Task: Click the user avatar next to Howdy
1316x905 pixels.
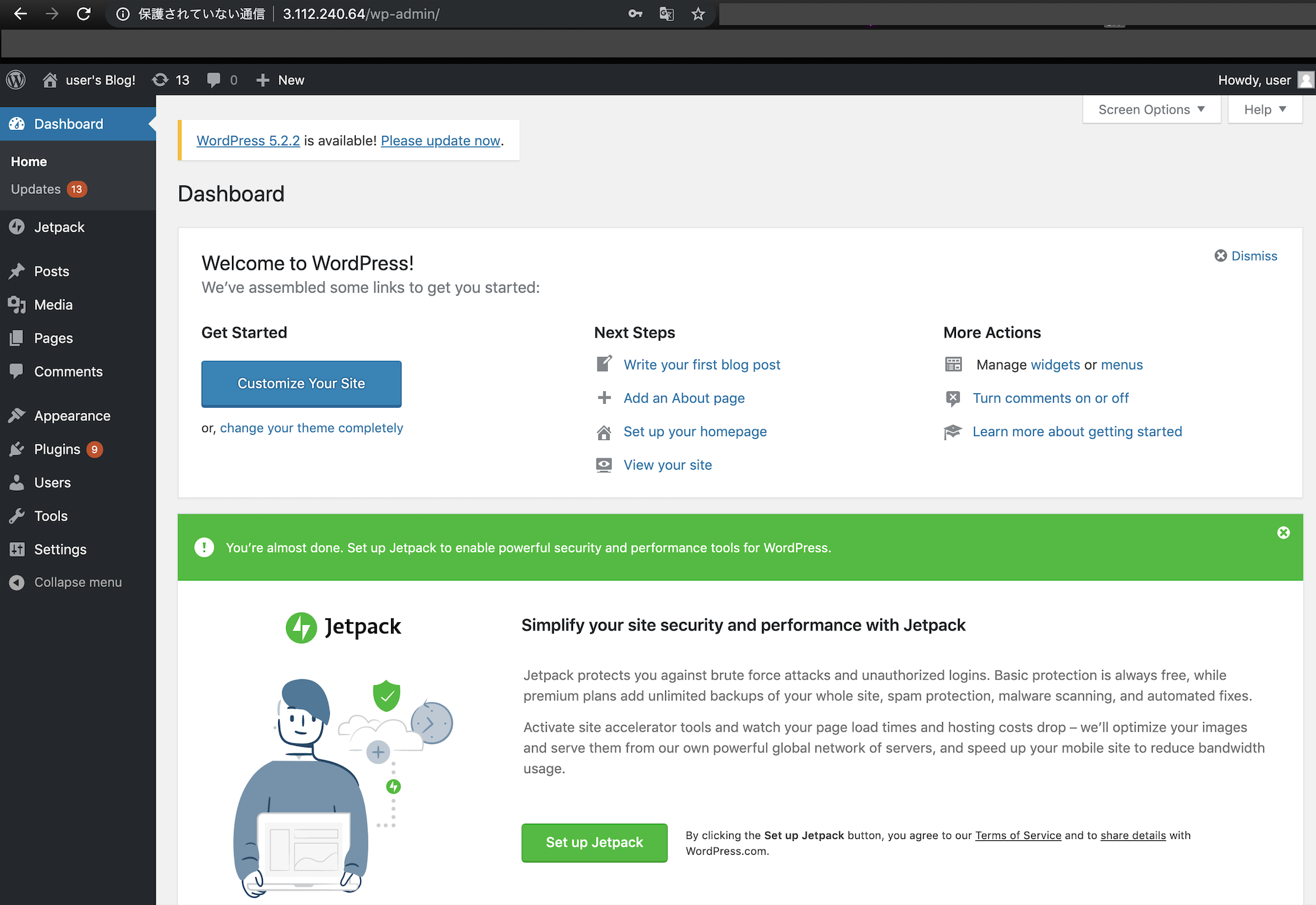Action: (1305, 80)
